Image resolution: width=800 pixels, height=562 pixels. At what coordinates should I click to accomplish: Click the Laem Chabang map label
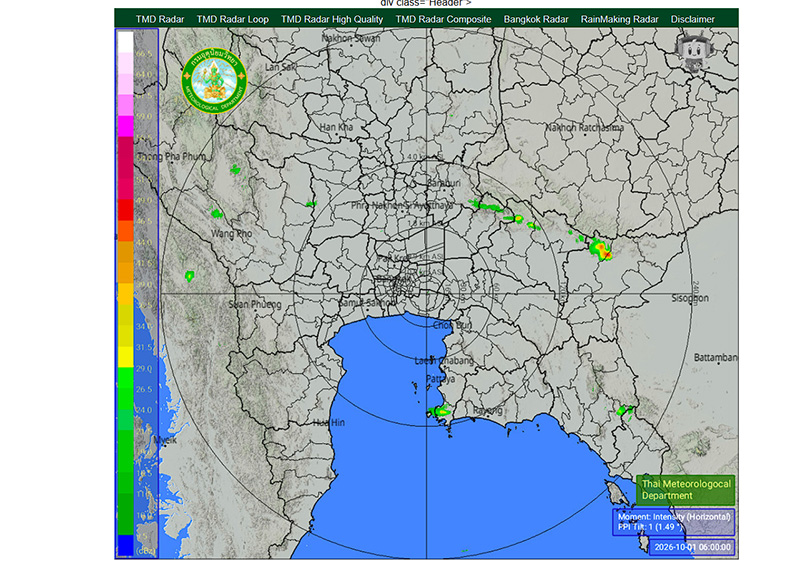click(x=444, y=361)
